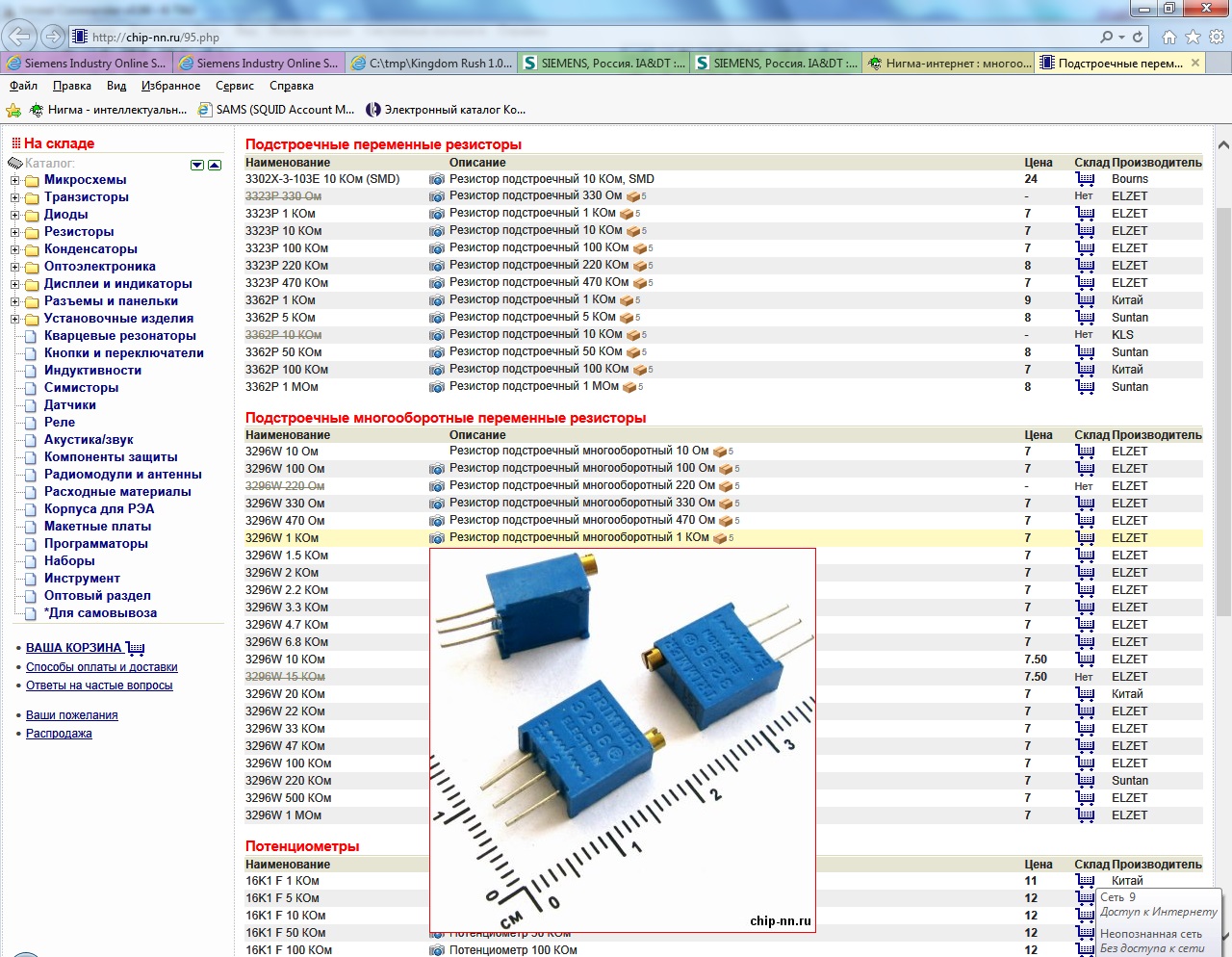Open Кварцевые резонаторы category
The image size is (1232, 957).
tap(120, 336)
